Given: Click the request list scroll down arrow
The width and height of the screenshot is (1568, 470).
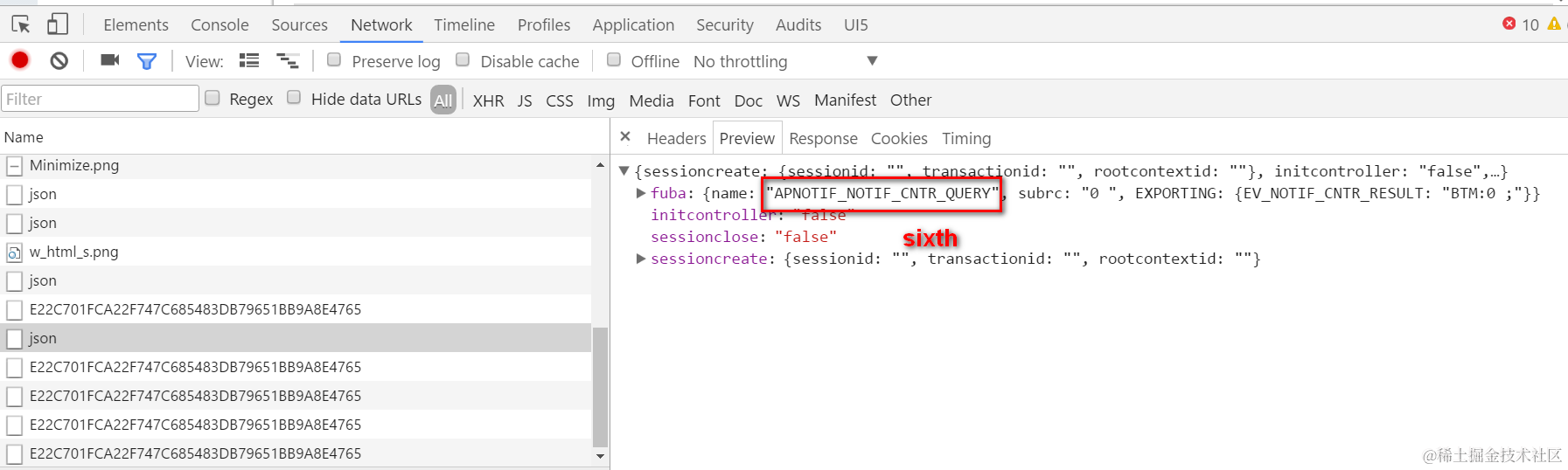Looking at the screenshot, I should tap(600, 455).
